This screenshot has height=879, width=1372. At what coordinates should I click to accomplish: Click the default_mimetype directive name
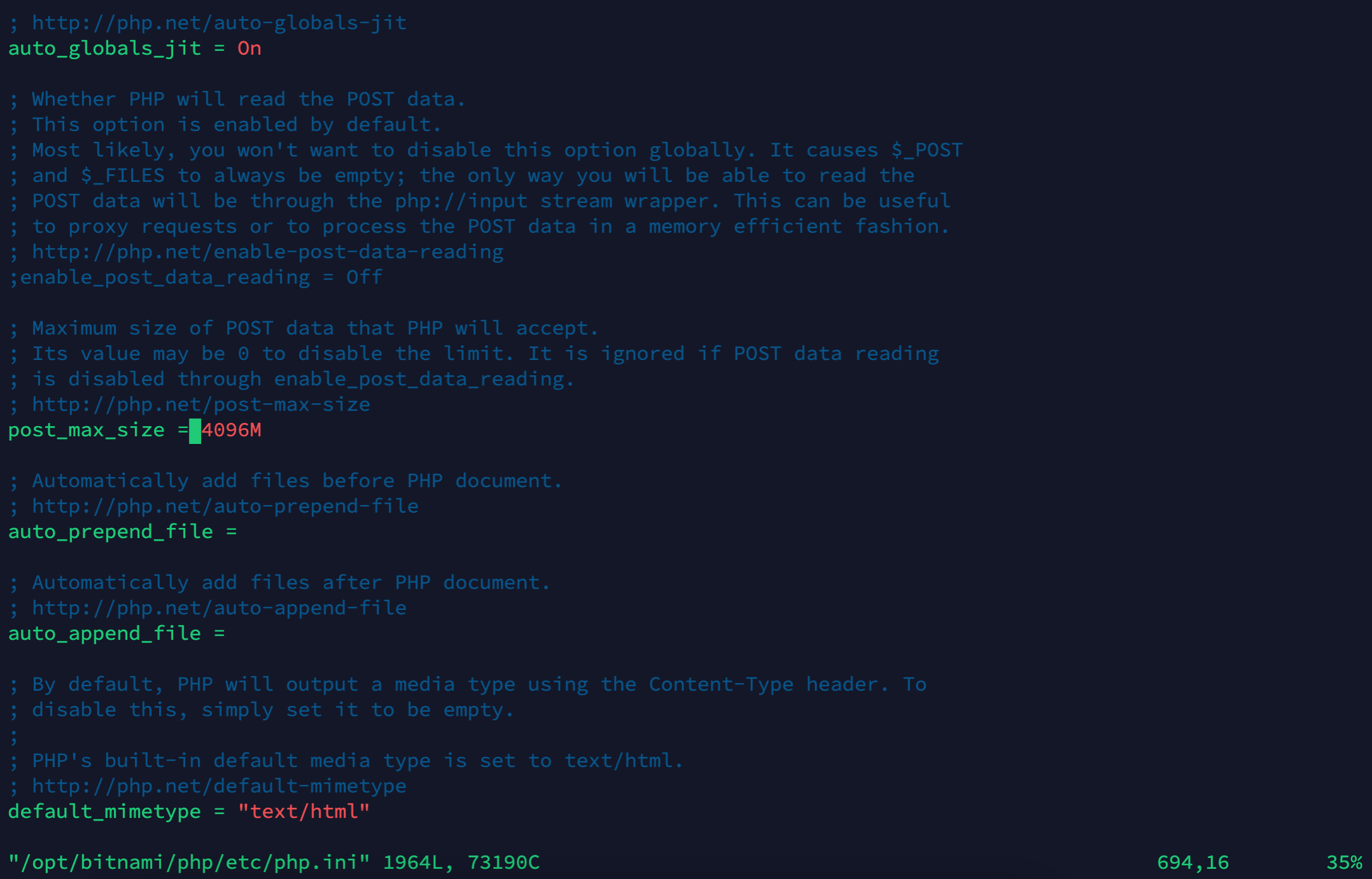(104, 812)
